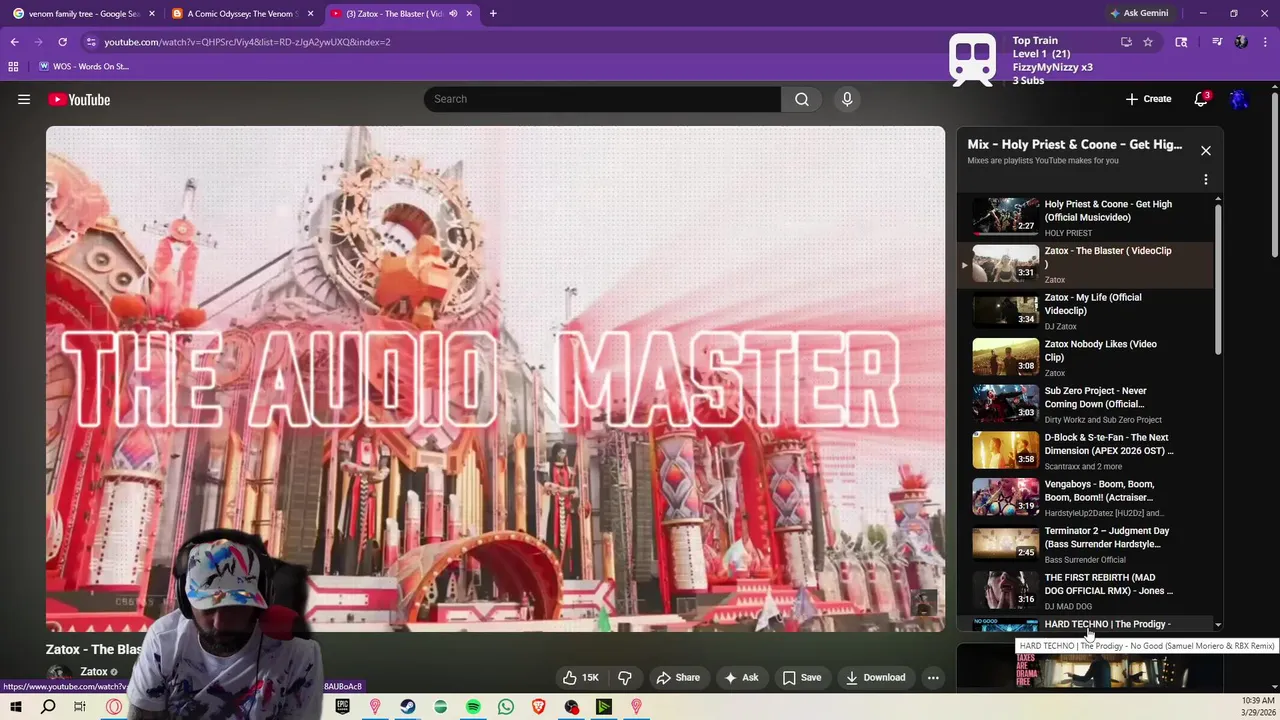The image size is (1280, 720).
Task: Launch Epic Games from taskbar
Action: click(343, 707)
